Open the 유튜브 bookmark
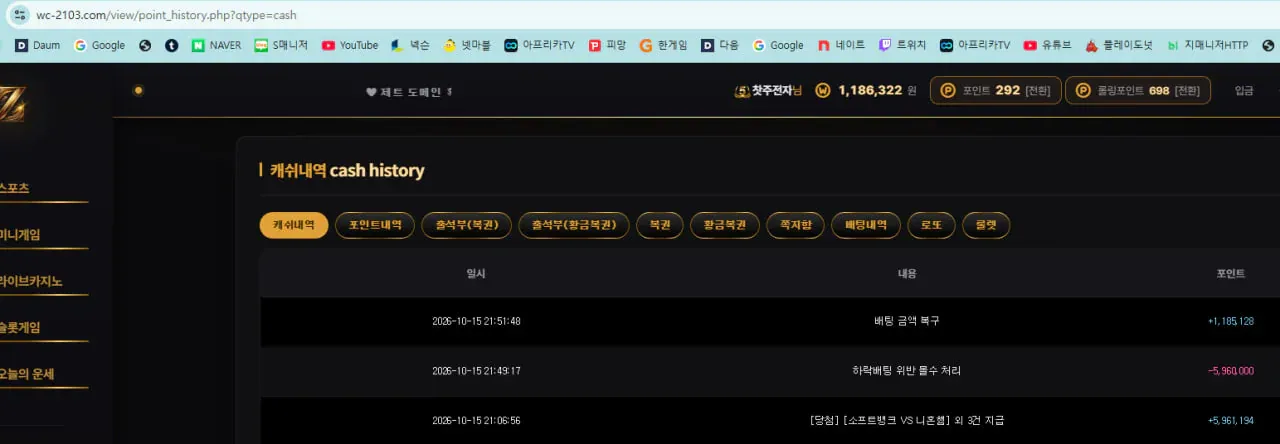 click(1047, 45)
